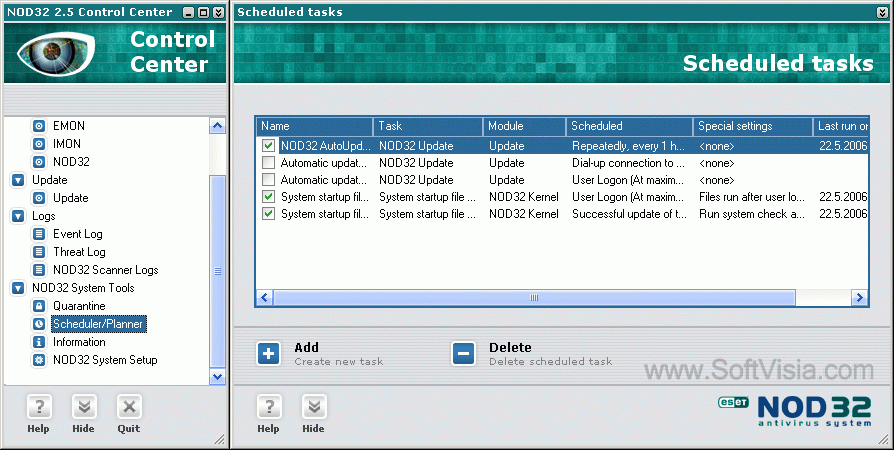Uncheck startup file task after Successful update
This screenshot has height=450, width=894.
click(269, 214)
